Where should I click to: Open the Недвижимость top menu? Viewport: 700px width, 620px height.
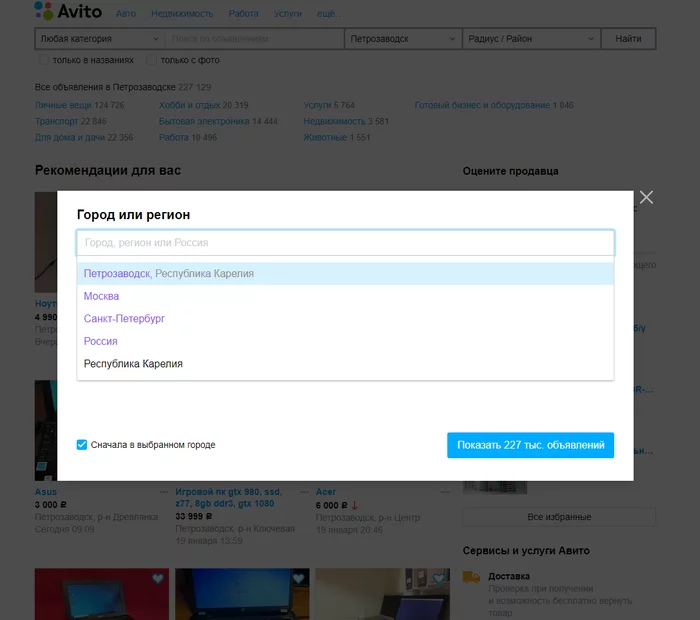click(x=182, y=14)
